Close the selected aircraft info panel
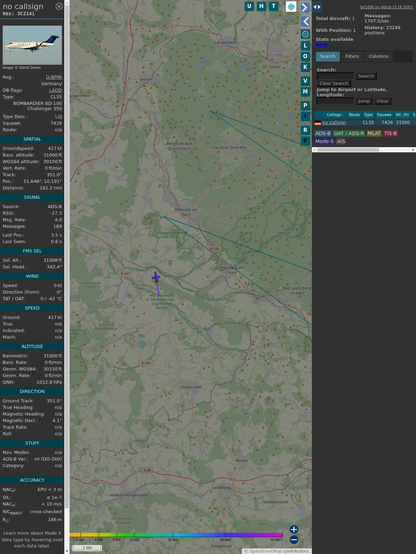The height and width of the screenshot is (554, 416). (x=59, y=6)
